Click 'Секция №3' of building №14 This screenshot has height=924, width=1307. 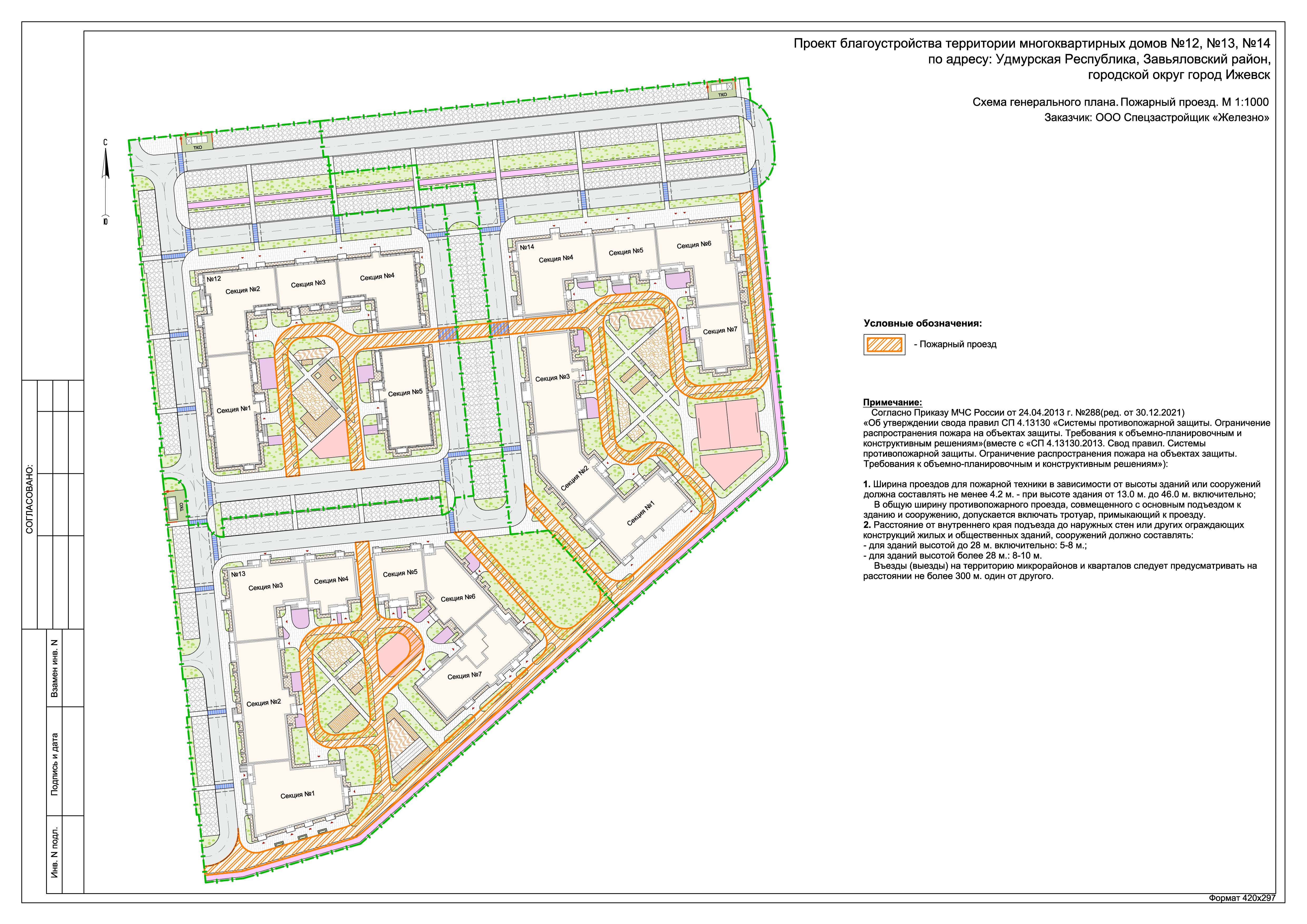click(552, 378)
